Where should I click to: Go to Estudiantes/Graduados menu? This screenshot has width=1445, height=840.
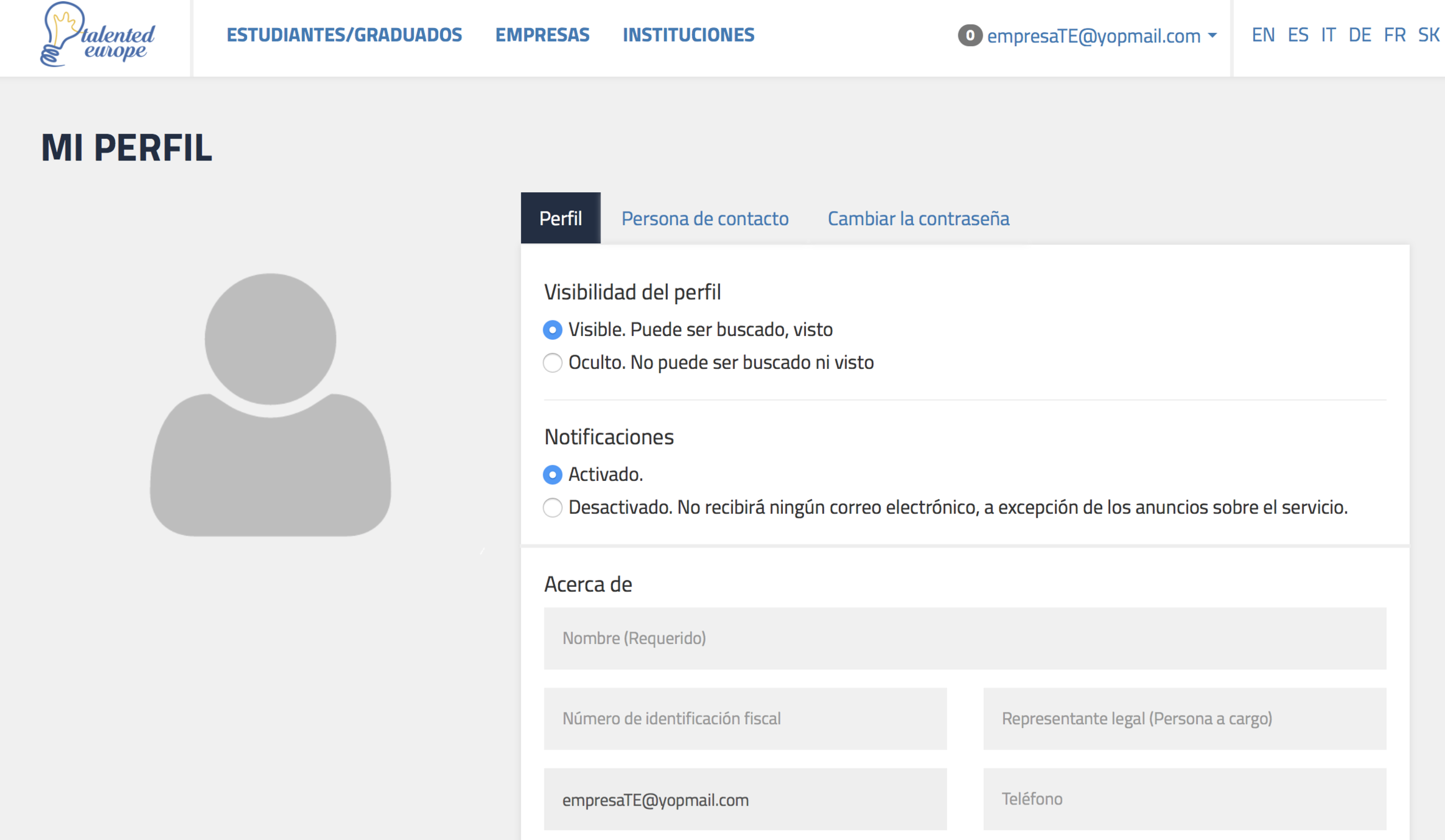(344, 35)
